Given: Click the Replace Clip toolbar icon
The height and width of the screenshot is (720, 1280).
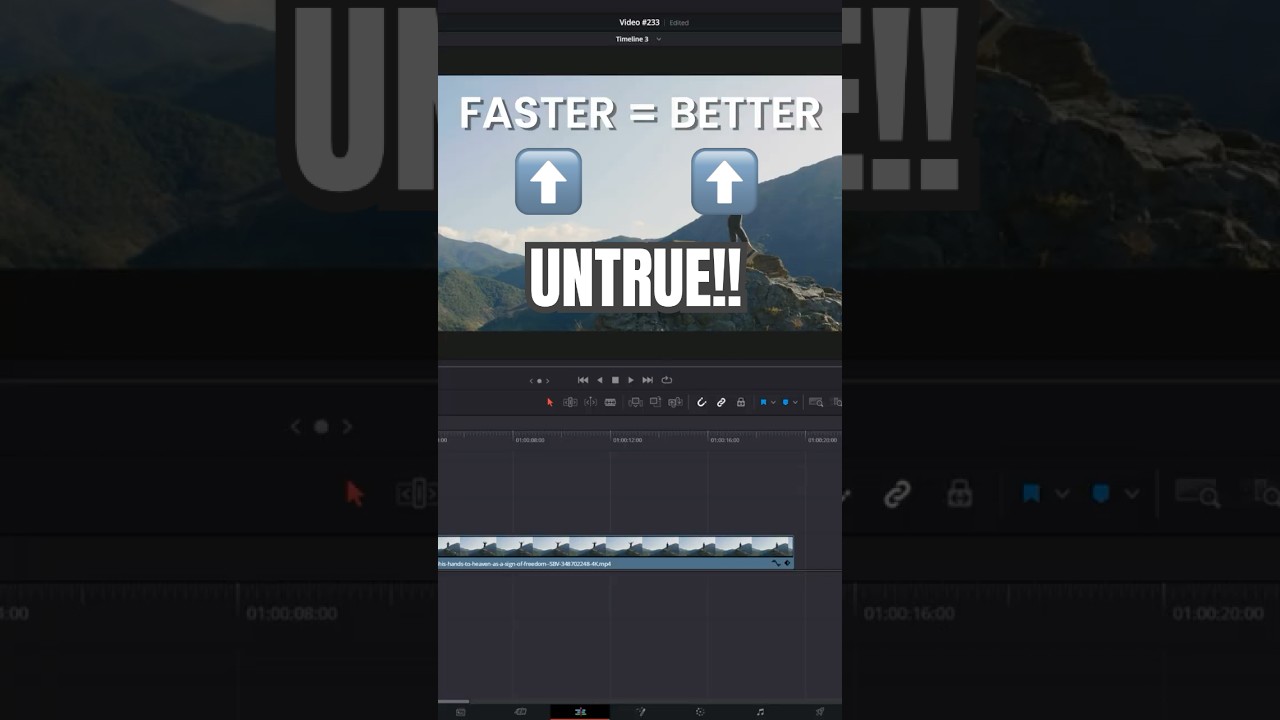Looking at the screenshot, I should [x=675, y=402].
